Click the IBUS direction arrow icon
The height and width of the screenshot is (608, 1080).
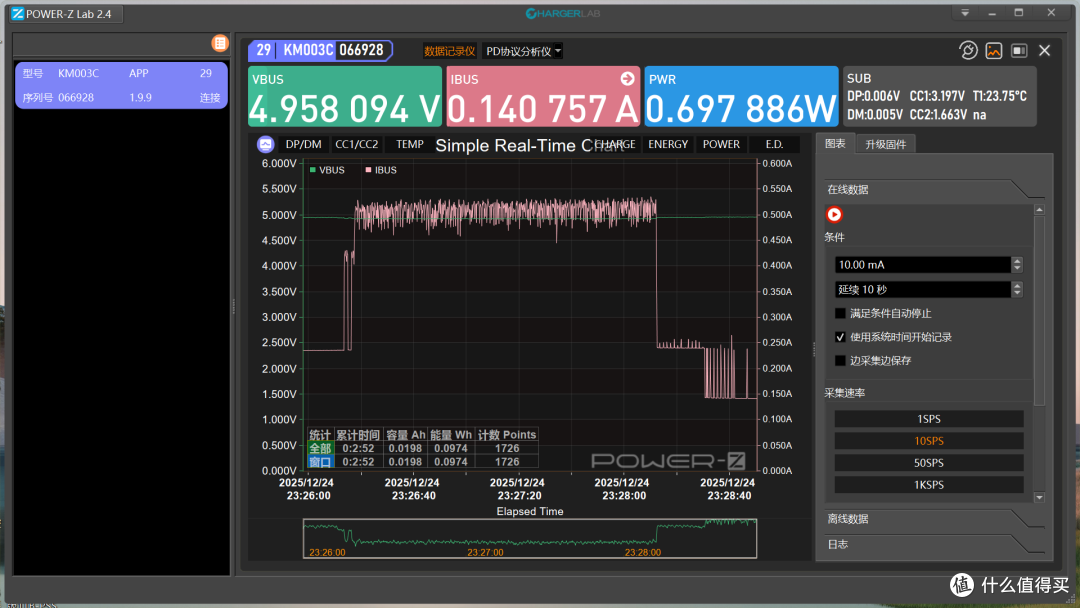pos(627,79)
